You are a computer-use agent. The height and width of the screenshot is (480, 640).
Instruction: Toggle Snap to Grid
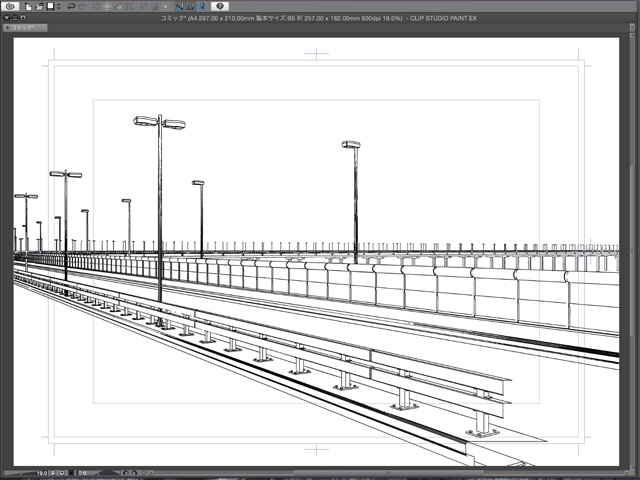click(202, 7)
